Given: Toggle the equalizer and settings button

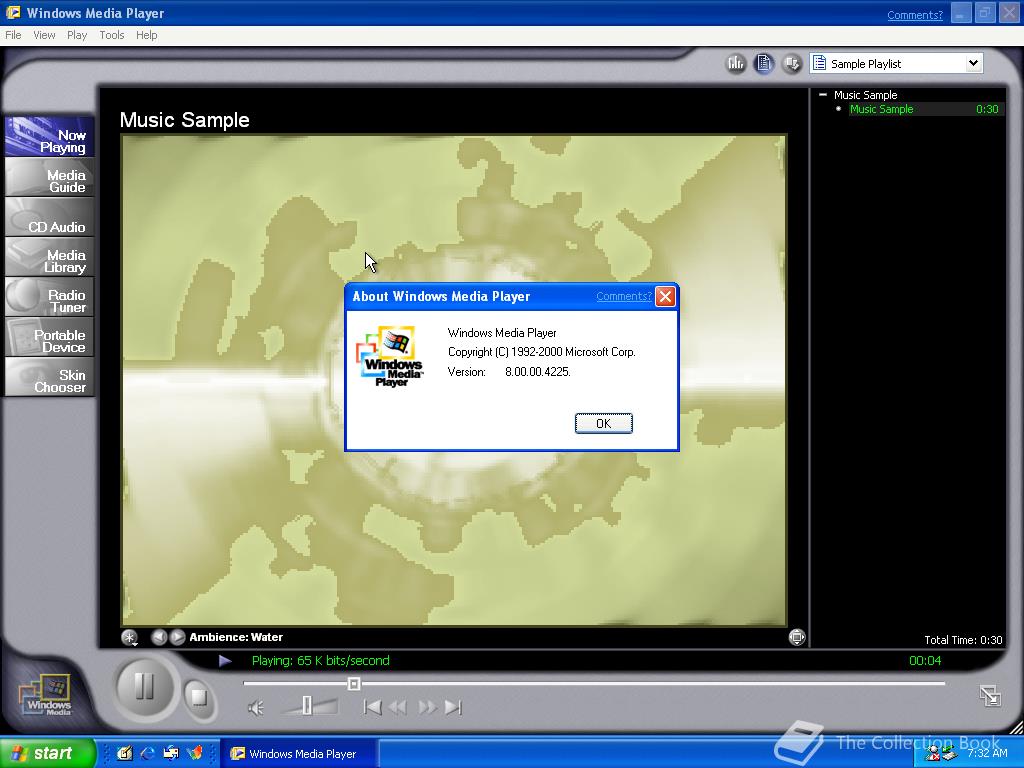Looking at the screenshot, I should click(736, 63).
